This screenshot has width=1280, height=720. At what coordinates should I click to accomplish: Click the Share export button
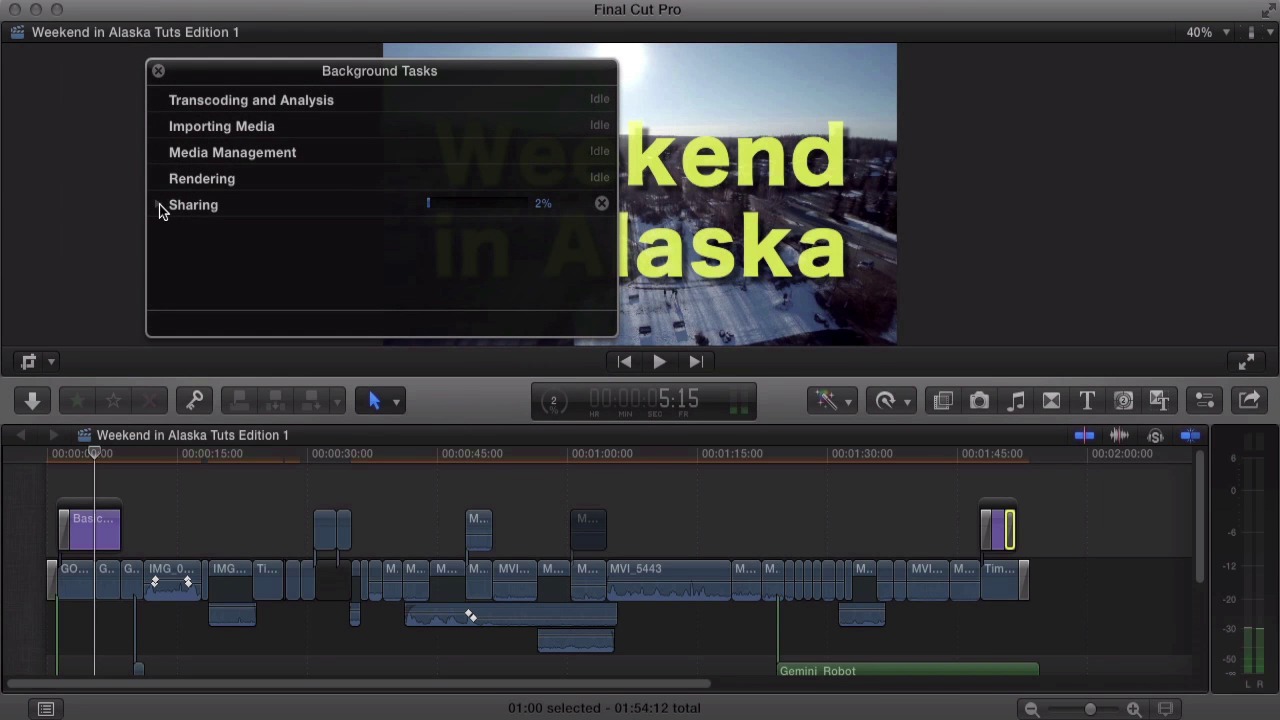tap(1249, 401)
